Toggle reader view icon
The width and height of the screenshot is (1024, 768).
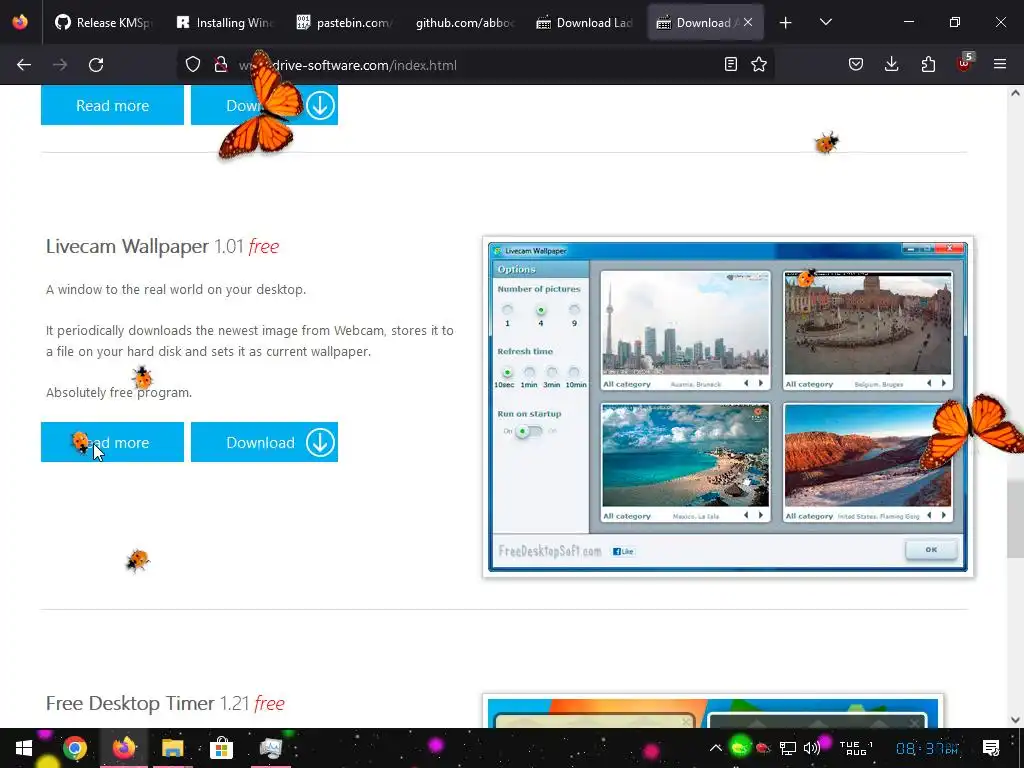731,64
